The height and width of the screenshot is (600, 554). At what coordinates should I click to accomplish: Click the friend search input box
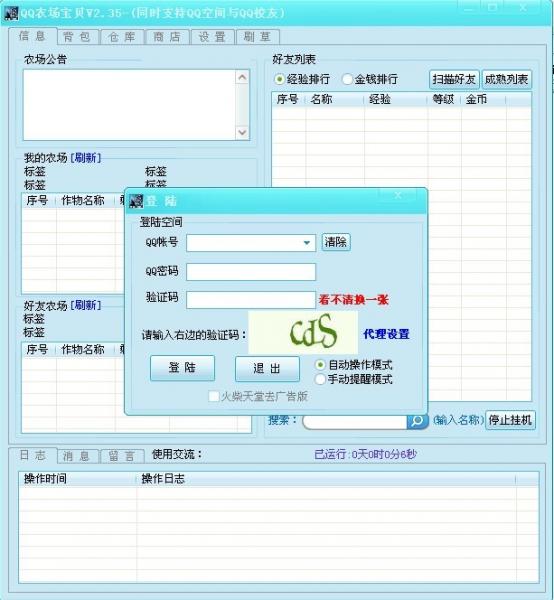(355, 422)
